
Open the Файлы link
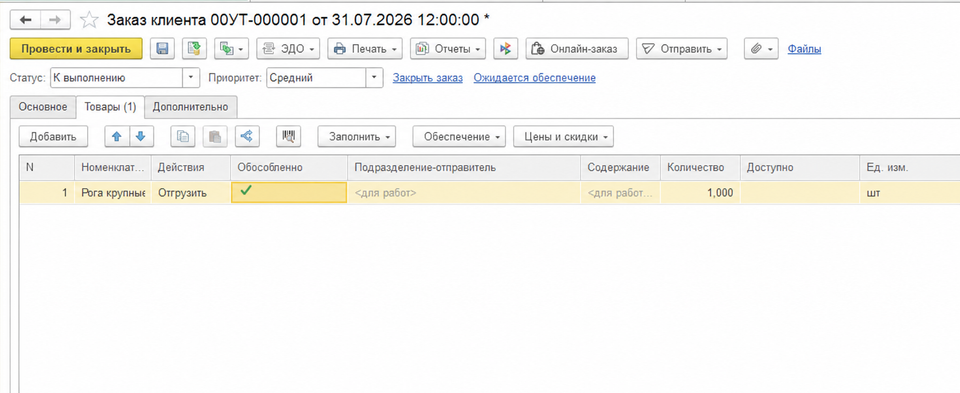click(x=804, y=49)
